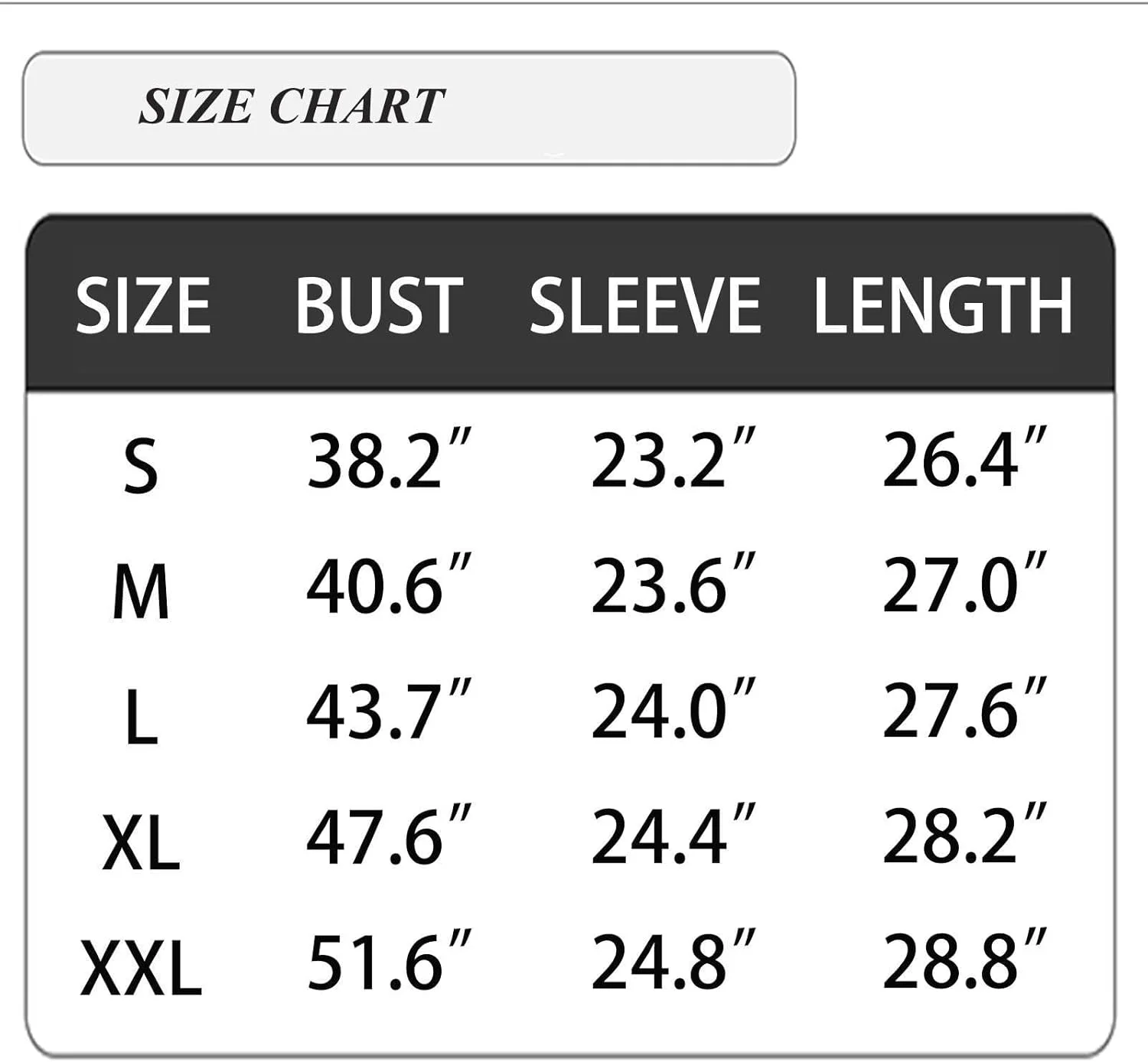Select the 40.6" bust measurement
The image size is (1148, 1062).
click(388, 586)
